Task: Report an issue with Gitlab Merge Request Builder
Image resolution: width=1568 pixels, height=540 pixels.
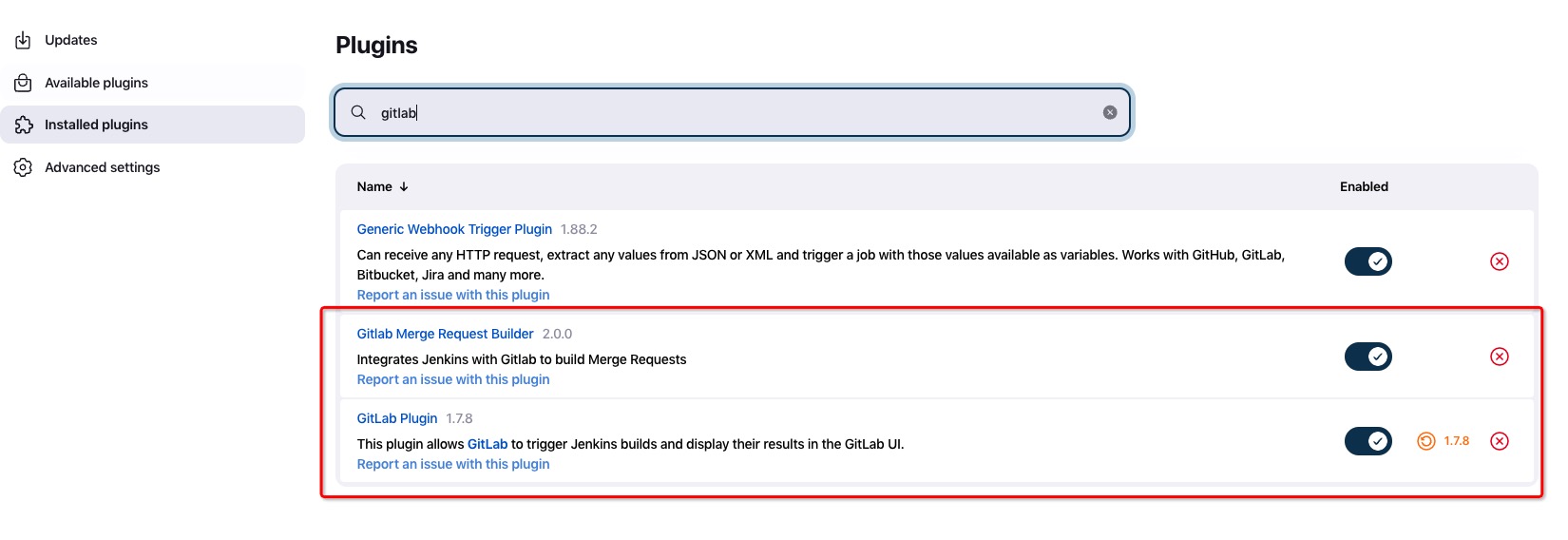Action: (453, 379)
